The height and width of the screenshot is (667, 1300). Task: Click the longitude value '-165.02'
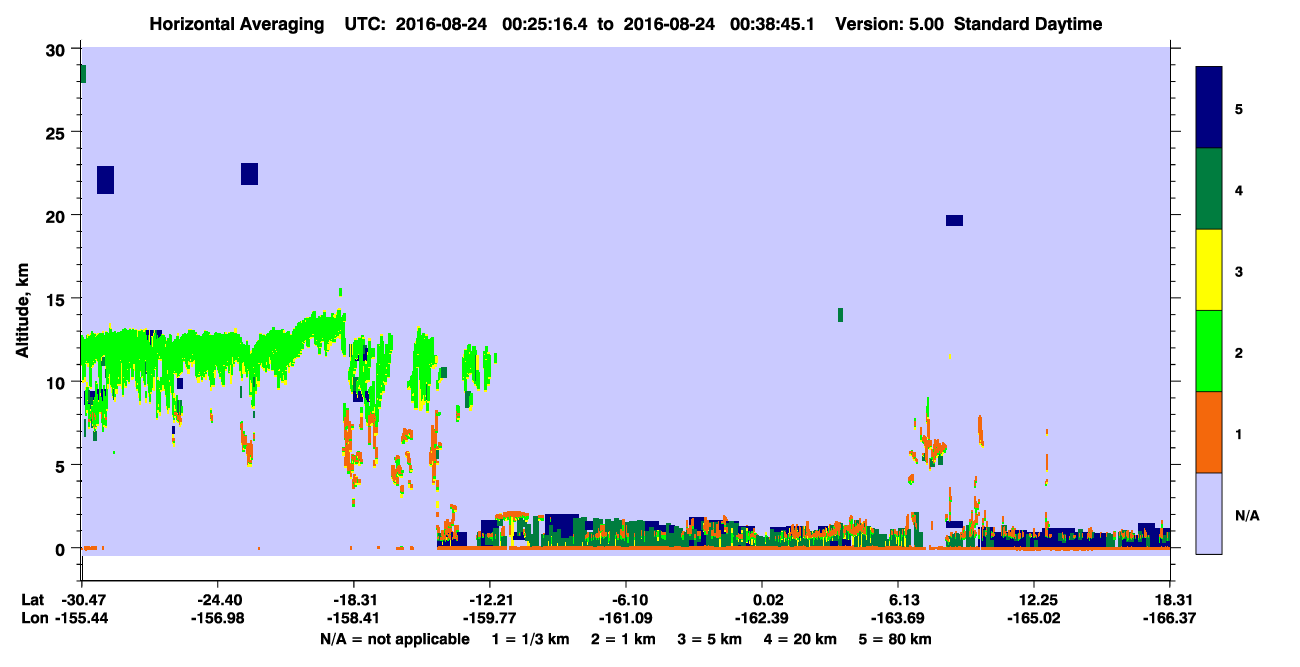[1034, 618]
